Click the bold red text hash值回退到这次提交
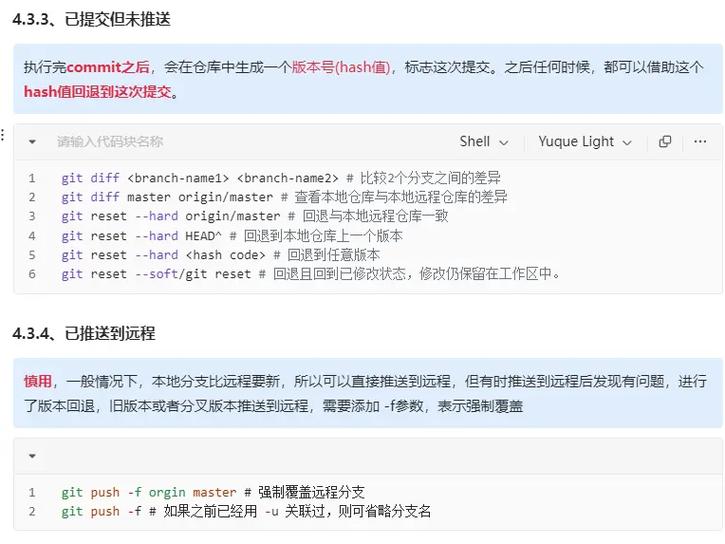Screen dimensions: 725x544 97,92
